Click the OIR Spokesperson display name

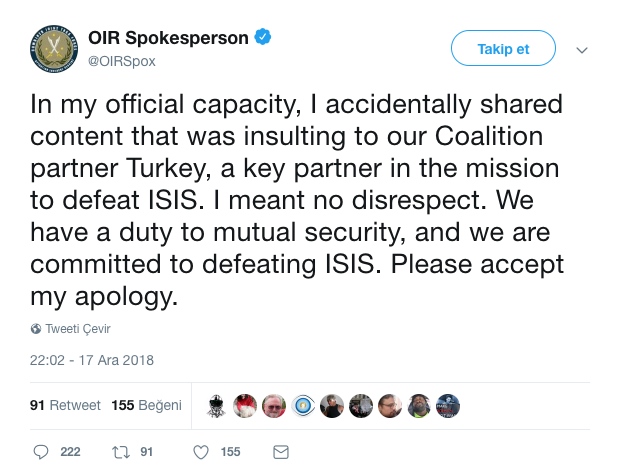coord(169,39)
